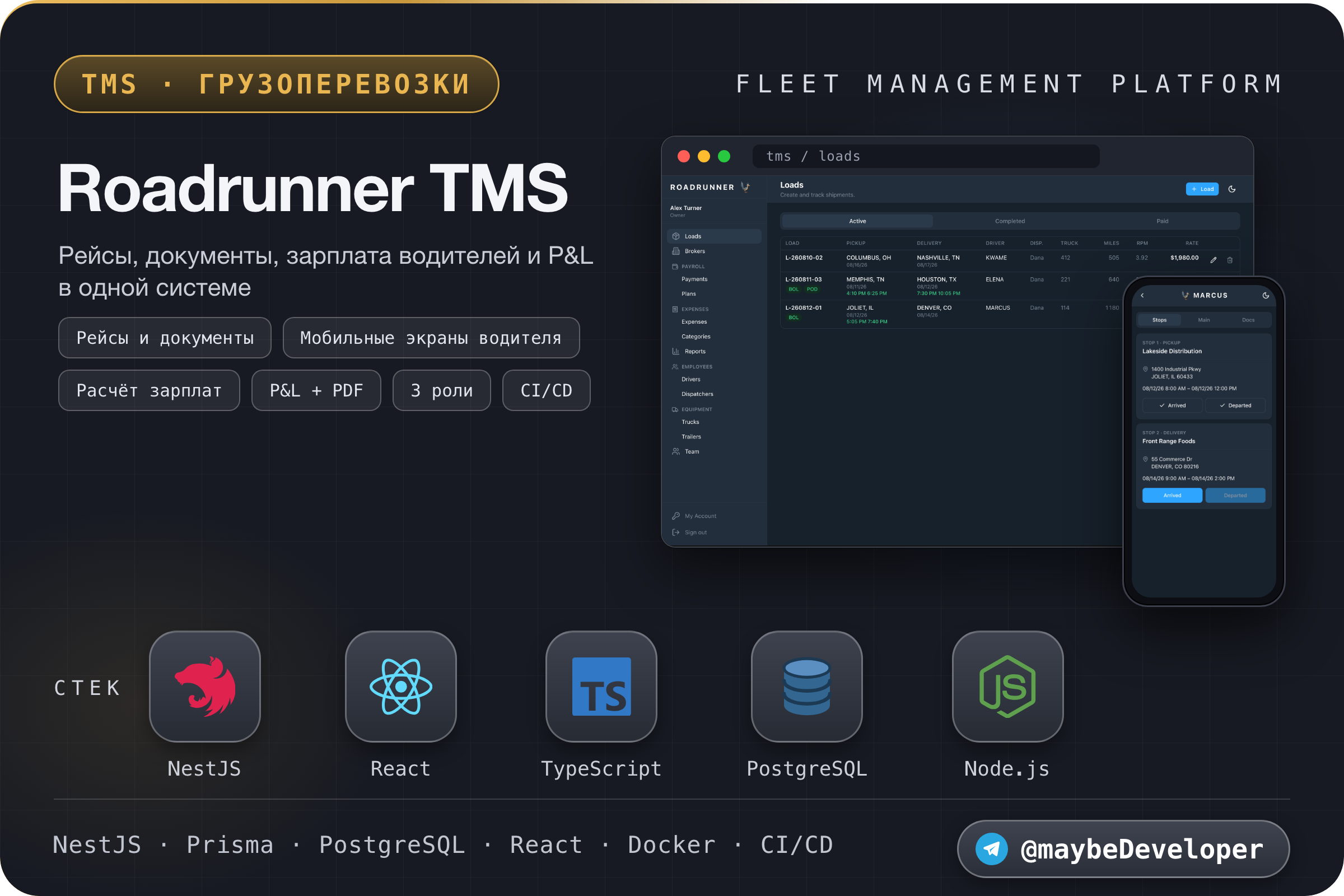
Task: Open Trailers in the sidebar
Action: [692, 437]
